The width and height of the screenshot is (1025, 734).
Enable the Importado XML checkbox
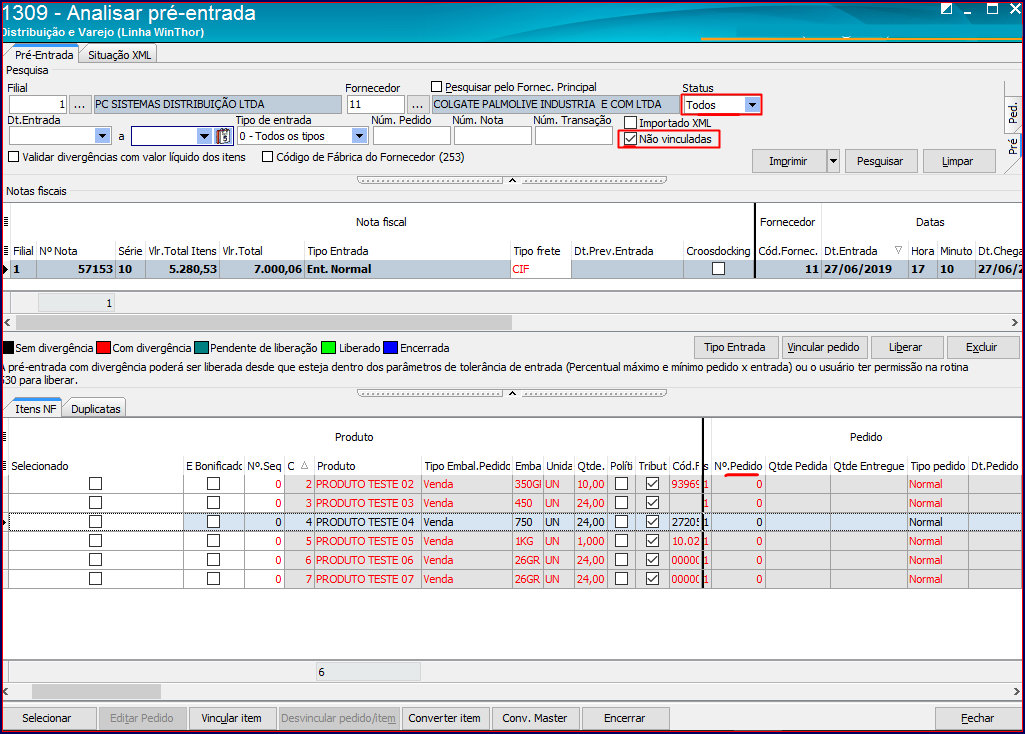click(630, 123)
